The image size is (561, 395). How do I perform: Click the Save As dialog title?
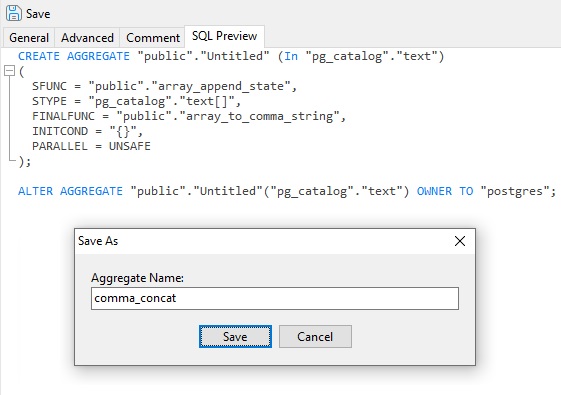click(98, 241)
